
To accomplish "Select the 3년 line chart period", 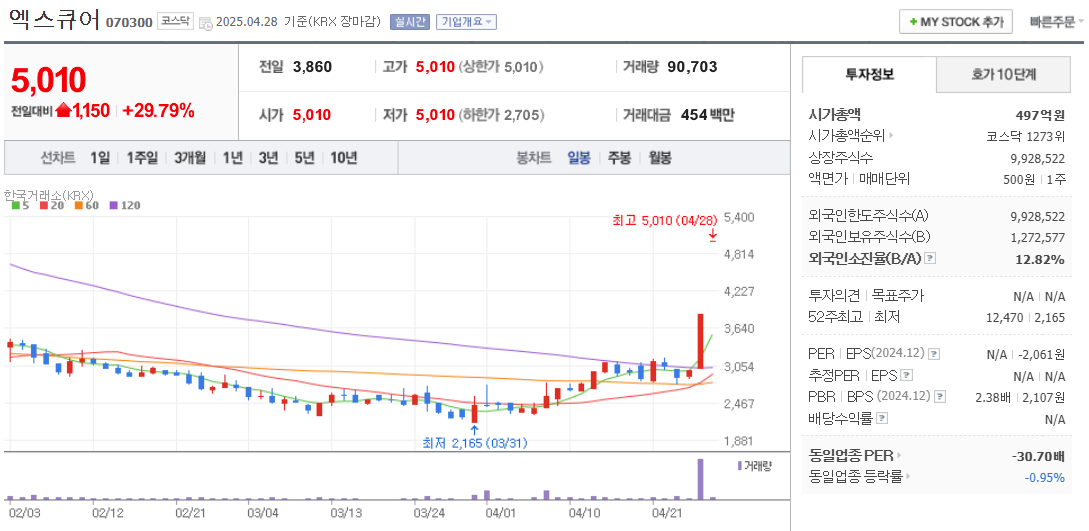I will pyautogui.click(x=268, y=158).
